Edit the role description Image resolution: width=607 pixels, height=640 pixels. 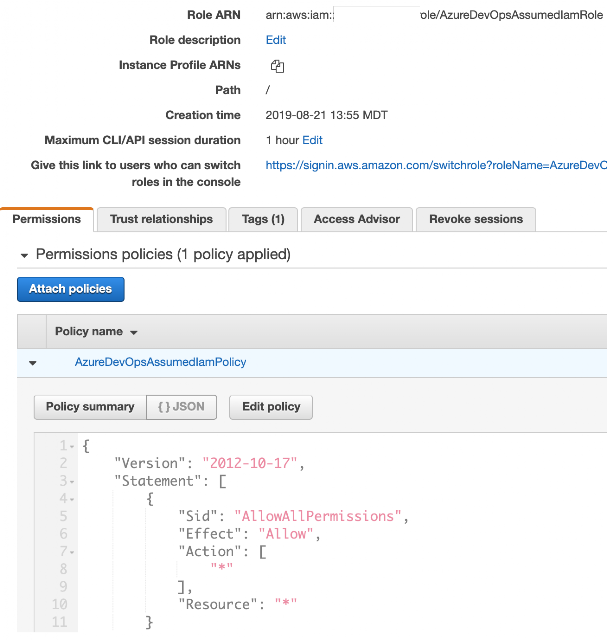click(276, 40)
